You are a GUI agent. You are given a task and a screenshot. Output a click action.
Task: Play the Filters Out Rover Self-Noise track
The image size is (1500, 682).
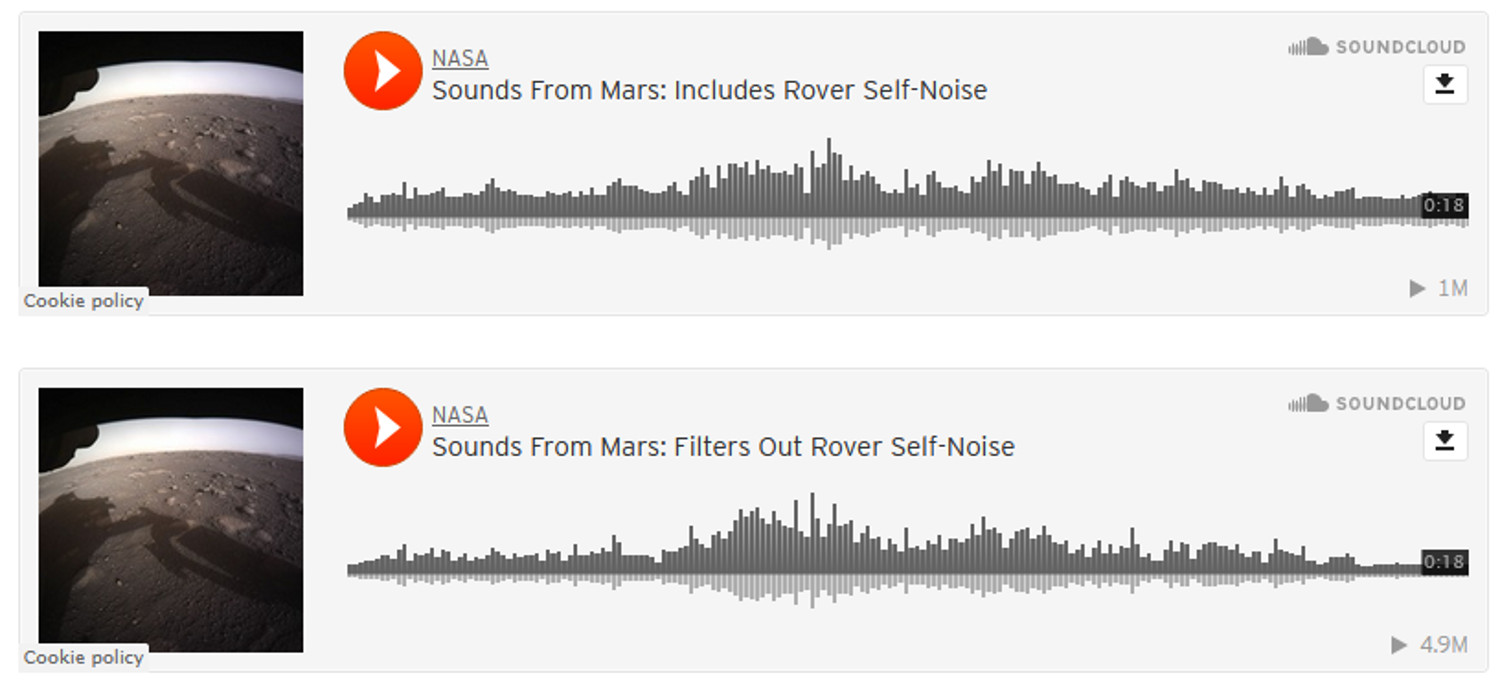point(382,427)
